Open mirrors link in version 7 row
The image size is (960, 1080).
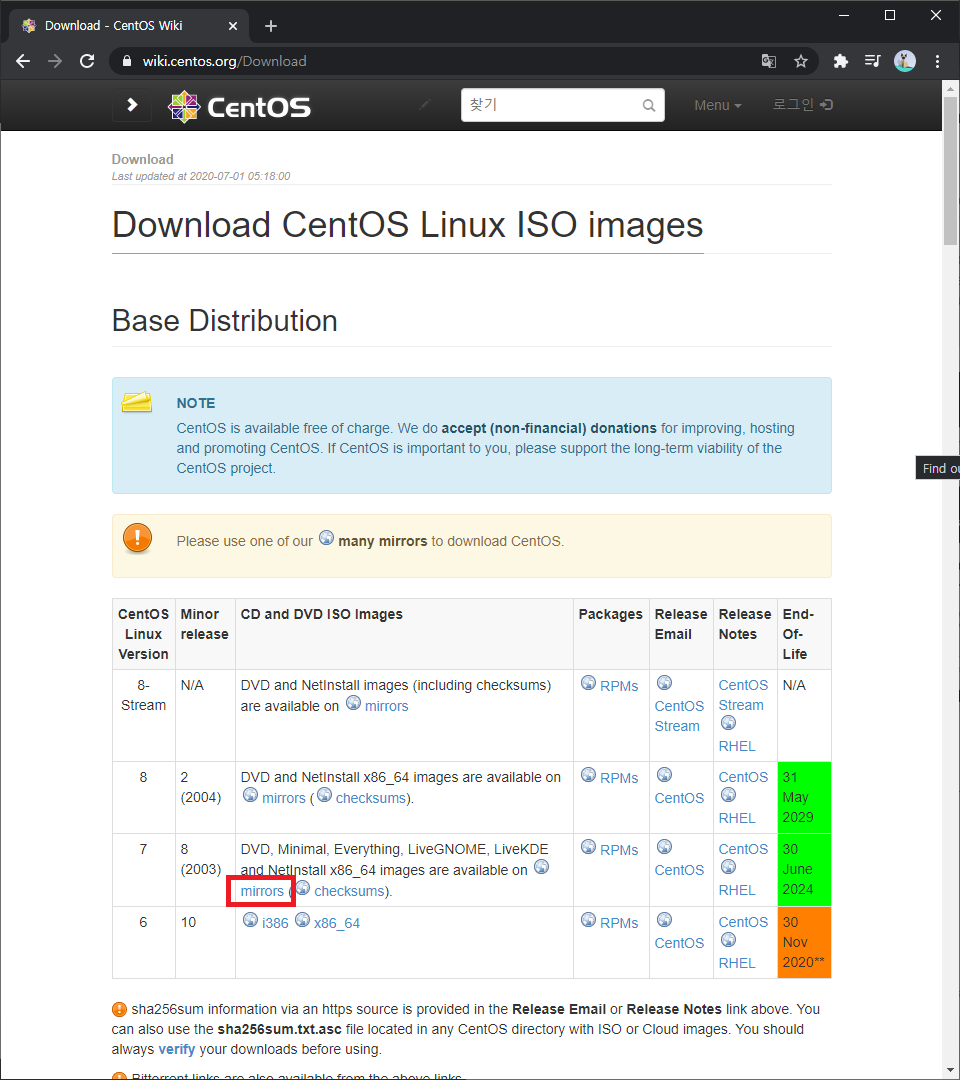click(262, 891)
